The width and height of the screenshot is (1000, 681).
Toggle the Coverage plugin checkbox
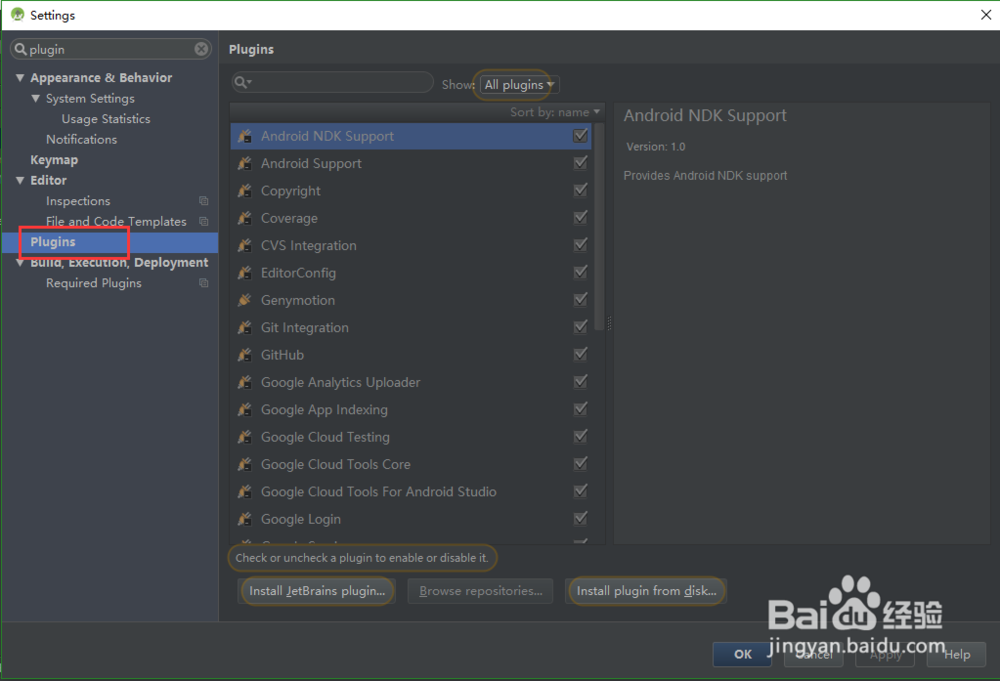580,217
